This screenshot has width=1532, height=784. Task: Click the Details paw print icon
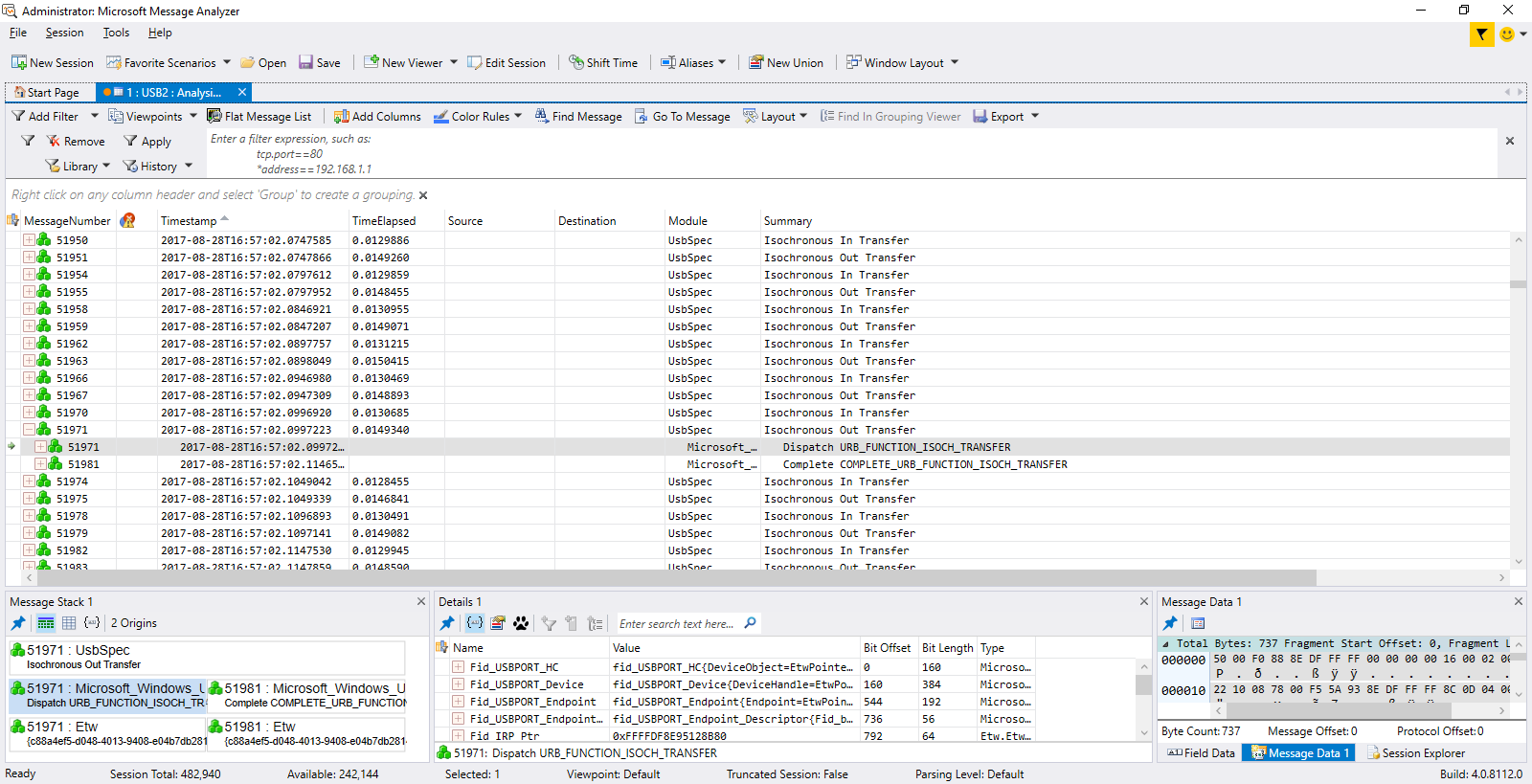tap(521, 623)
